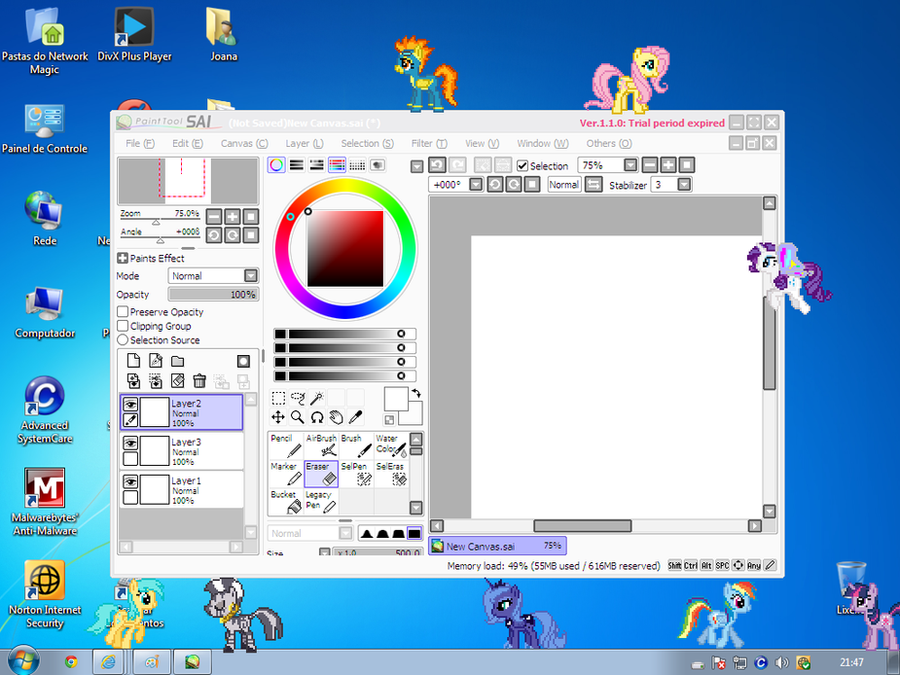
Task: Open the Edit menu
Action: (188, 143)
